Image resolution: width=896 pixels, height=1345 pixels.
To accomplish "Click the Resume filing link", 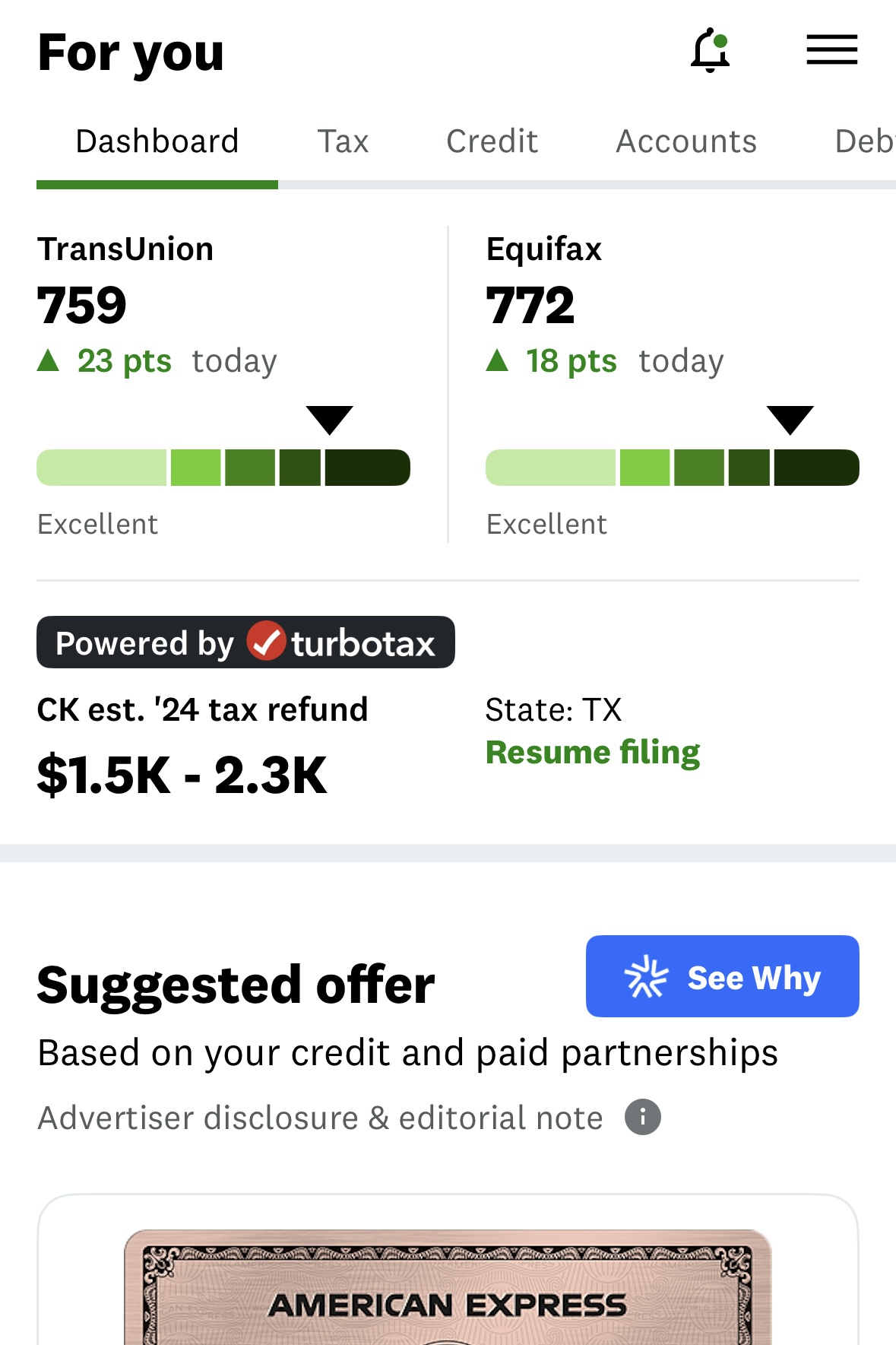I will click(593, 753).
